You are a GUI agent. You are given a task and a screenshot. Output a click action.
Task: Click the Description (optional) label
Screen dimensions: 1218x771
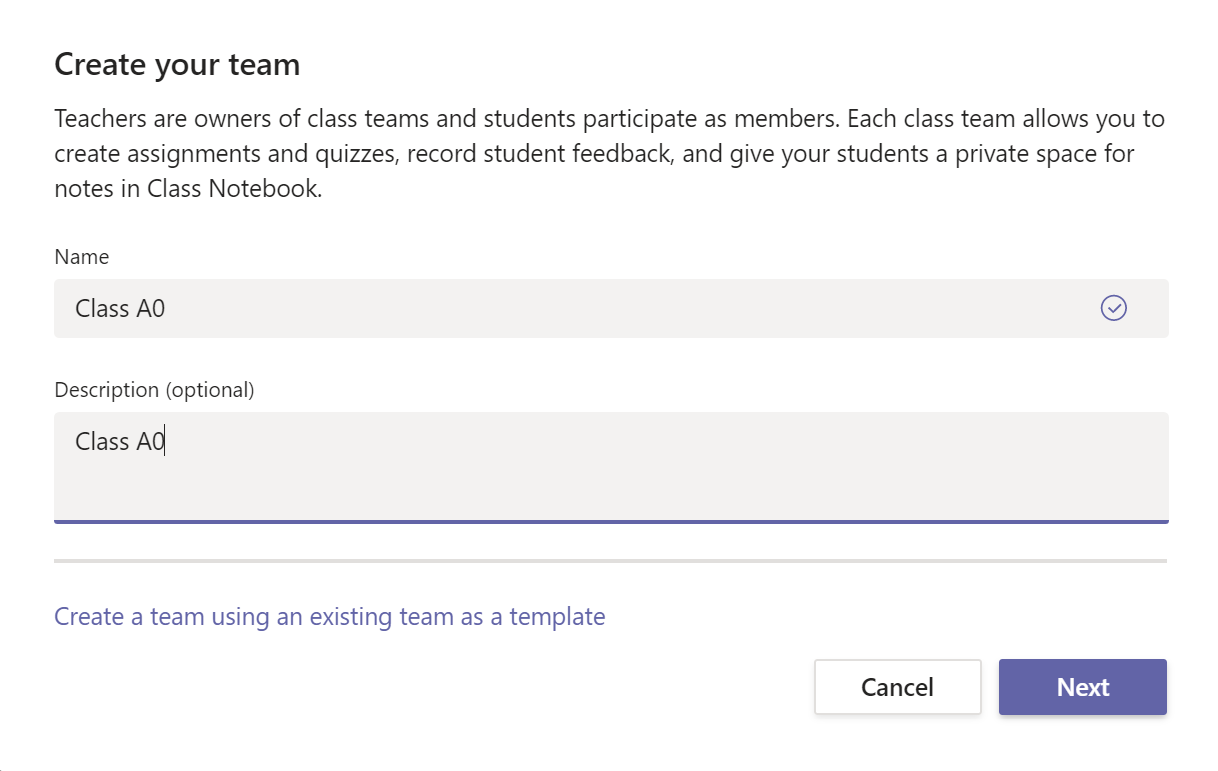coord(155,390)
